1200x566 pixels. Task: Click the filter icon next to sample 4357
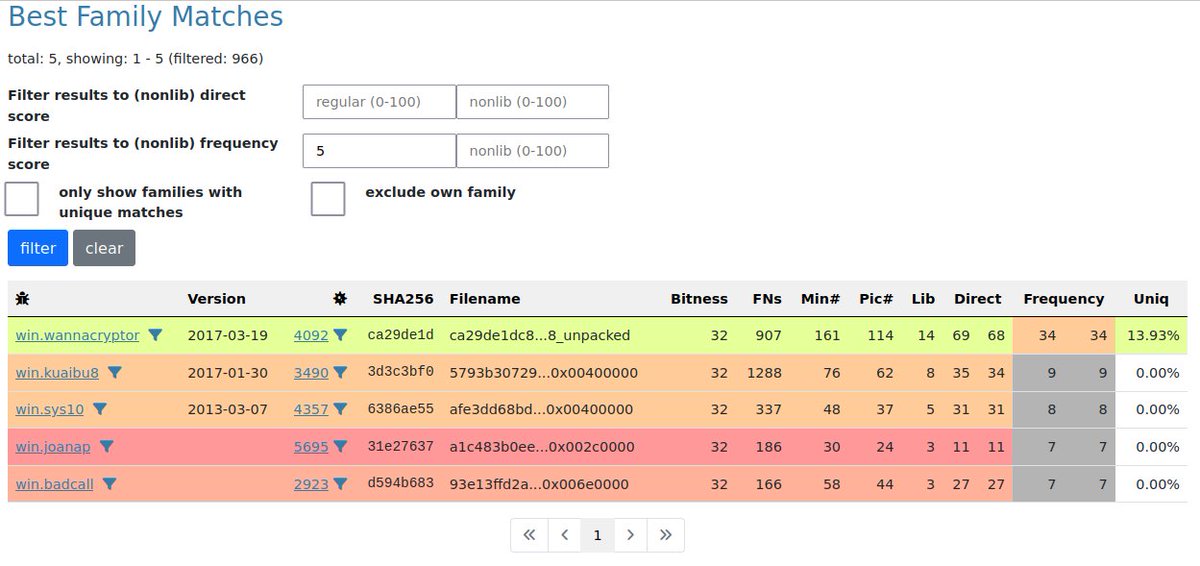click(x=340, y=410)
